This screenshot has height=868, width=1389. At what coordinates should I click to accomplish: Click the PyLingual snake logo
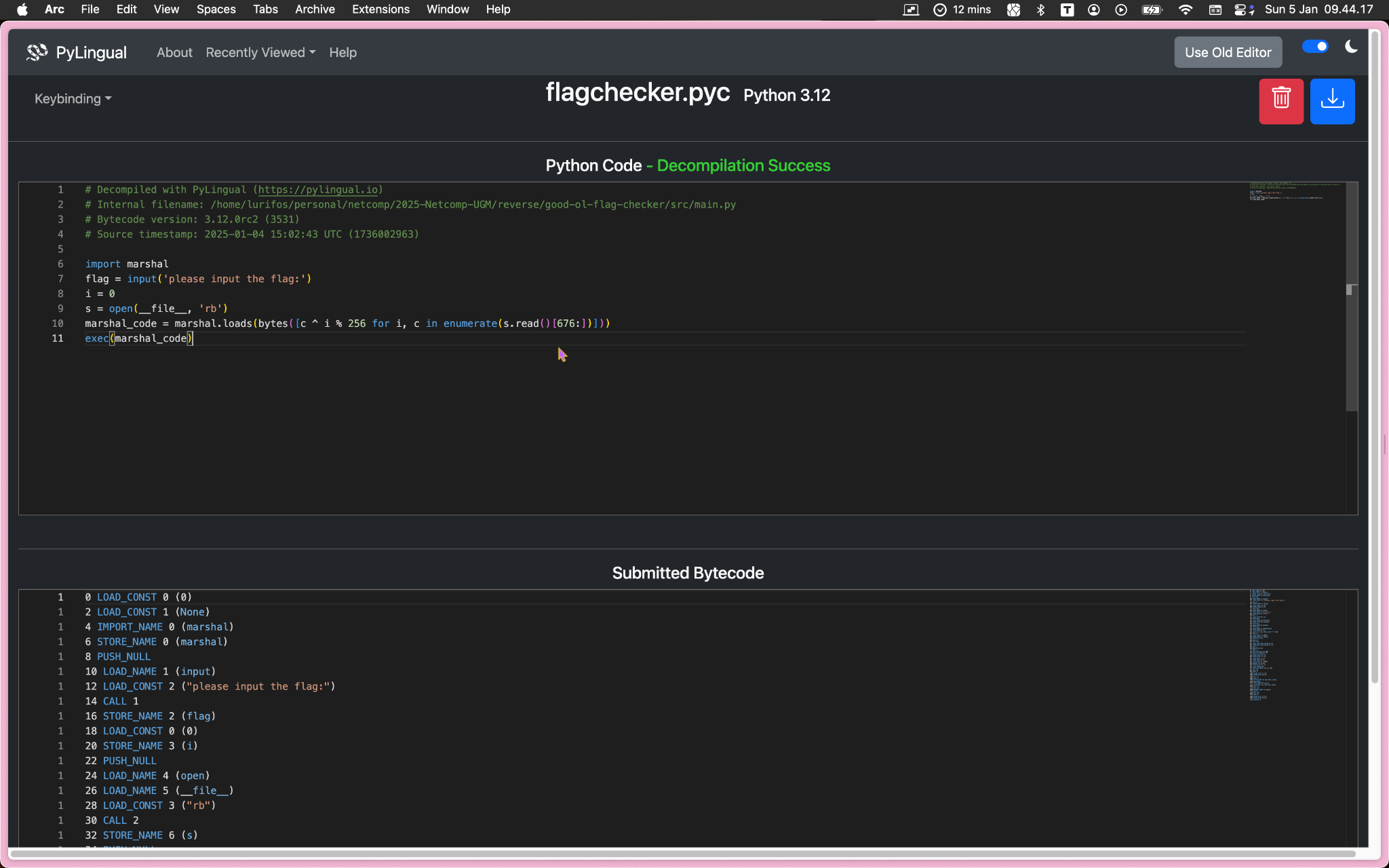point(37,52)
